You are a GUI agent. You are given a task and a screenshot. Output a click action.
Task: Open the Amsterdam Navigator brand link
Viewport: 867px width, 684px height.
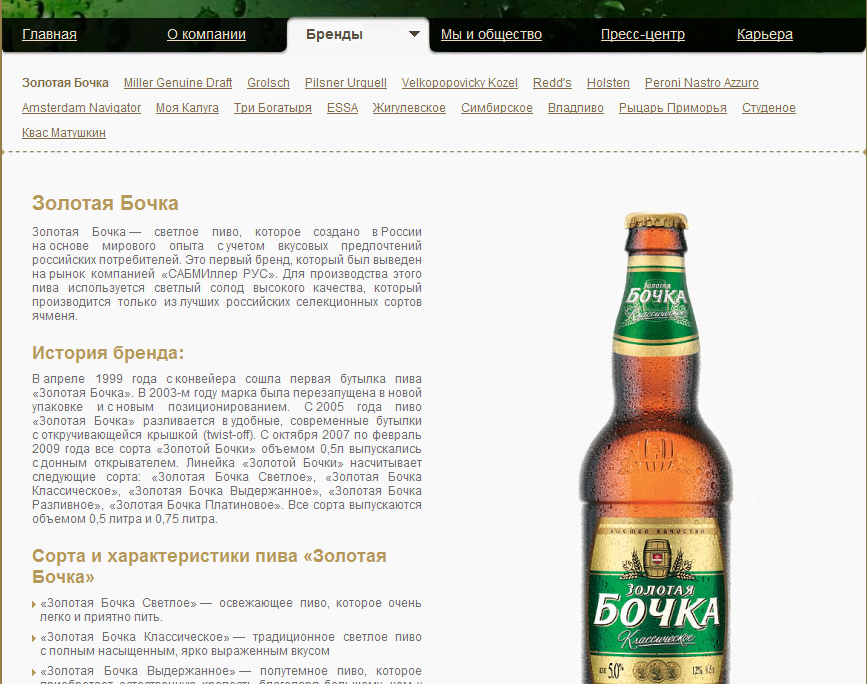81,108
